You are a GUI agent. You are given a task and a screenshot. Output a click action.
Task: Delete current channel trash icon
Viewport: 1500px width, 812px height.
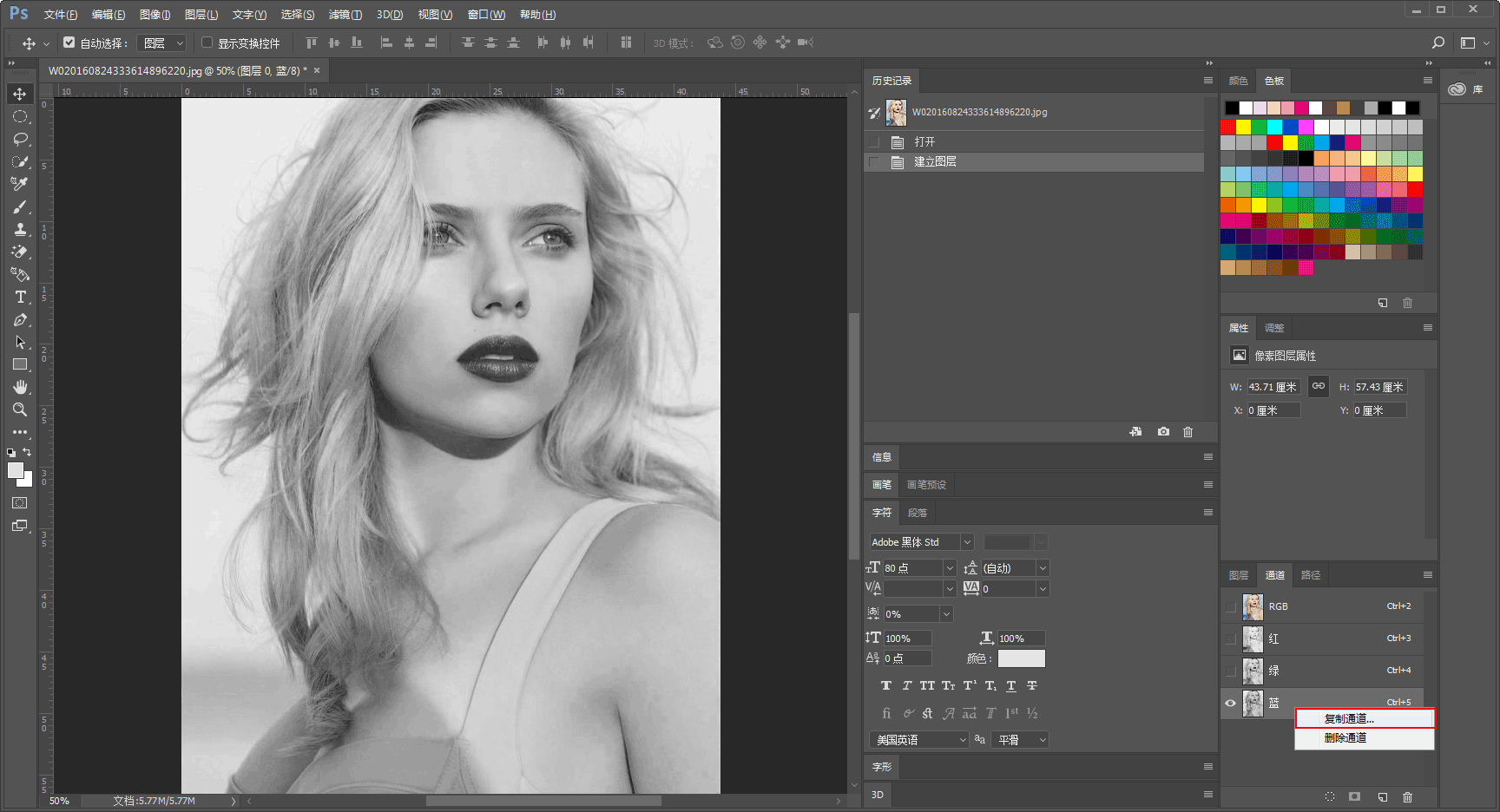tap(1407, 796)
